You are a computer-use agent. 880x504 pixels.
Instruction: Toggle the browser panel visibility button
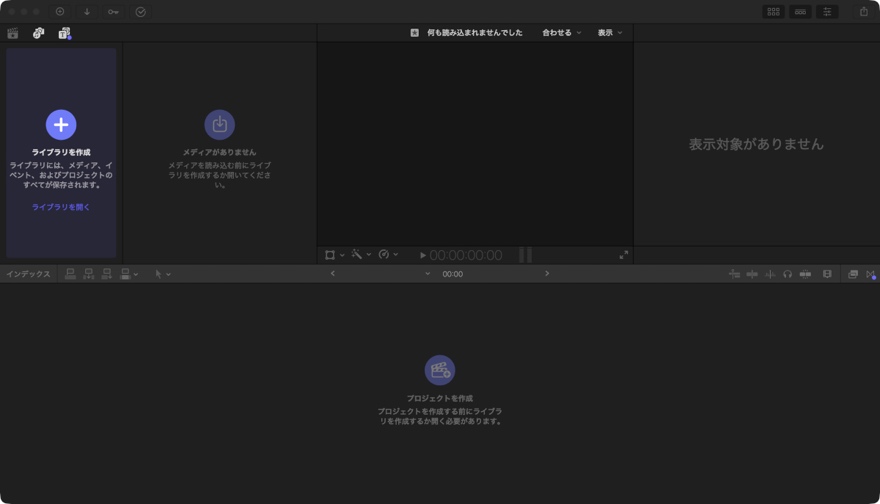773,12
